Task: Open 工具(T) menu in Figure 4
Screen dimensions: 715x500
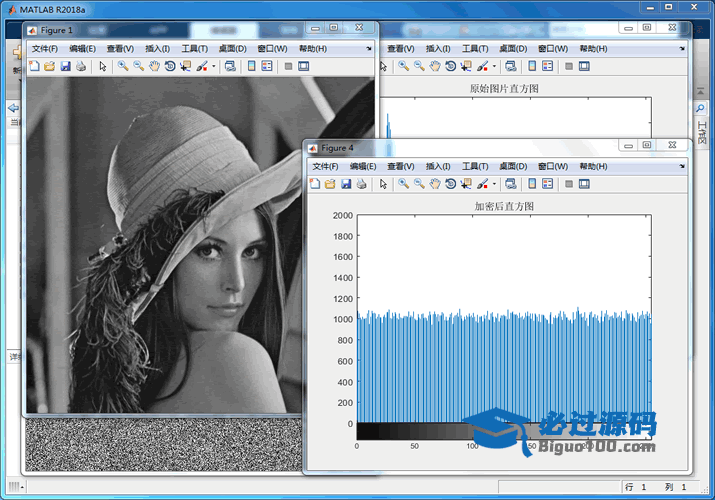Action: pyautogui.click(x=475, y=166)
